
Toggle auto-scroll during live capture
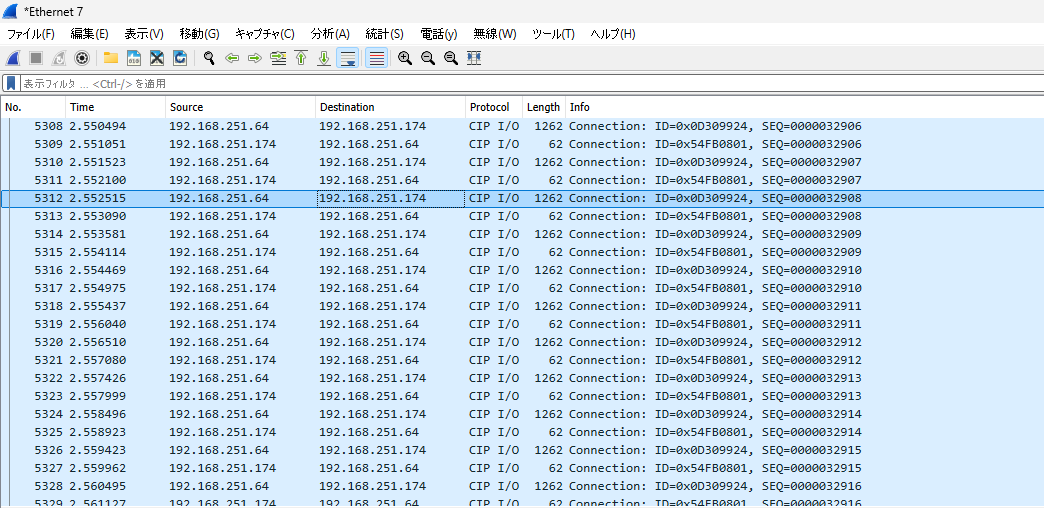click(x=348, y=58)
